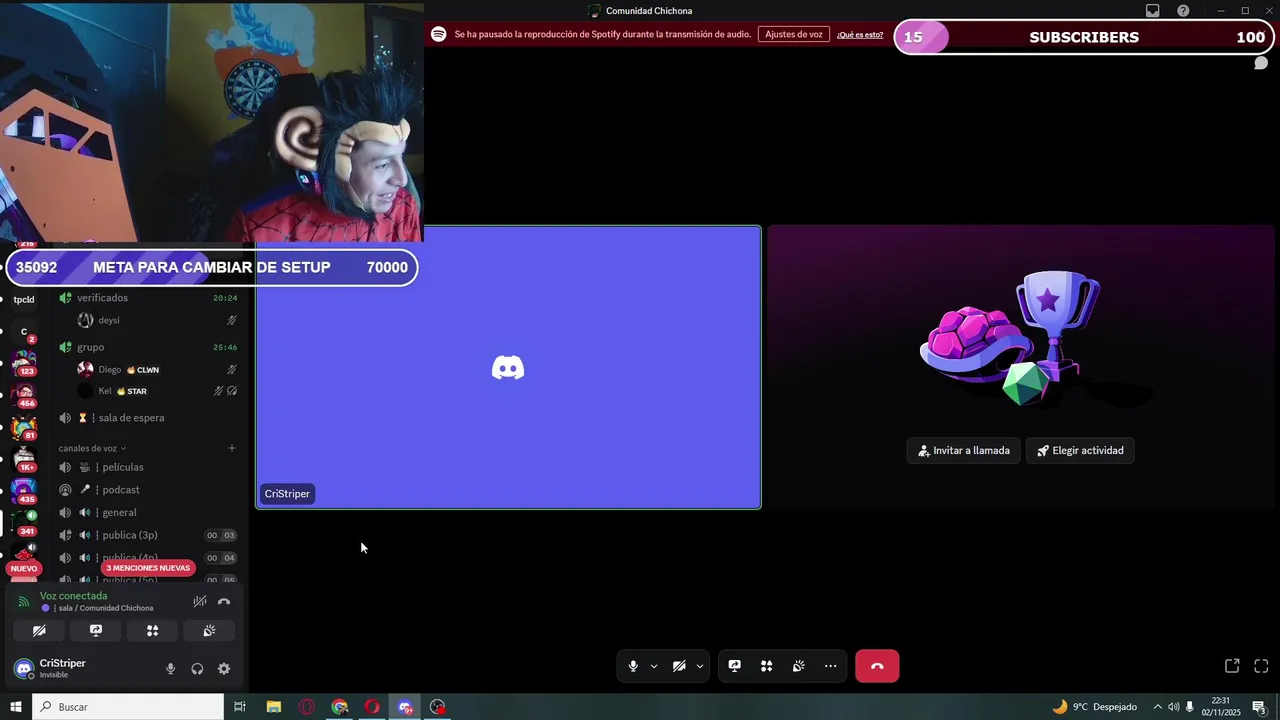Open Windows Start menu
This screenshot has width=1280, height=720.
16,707
